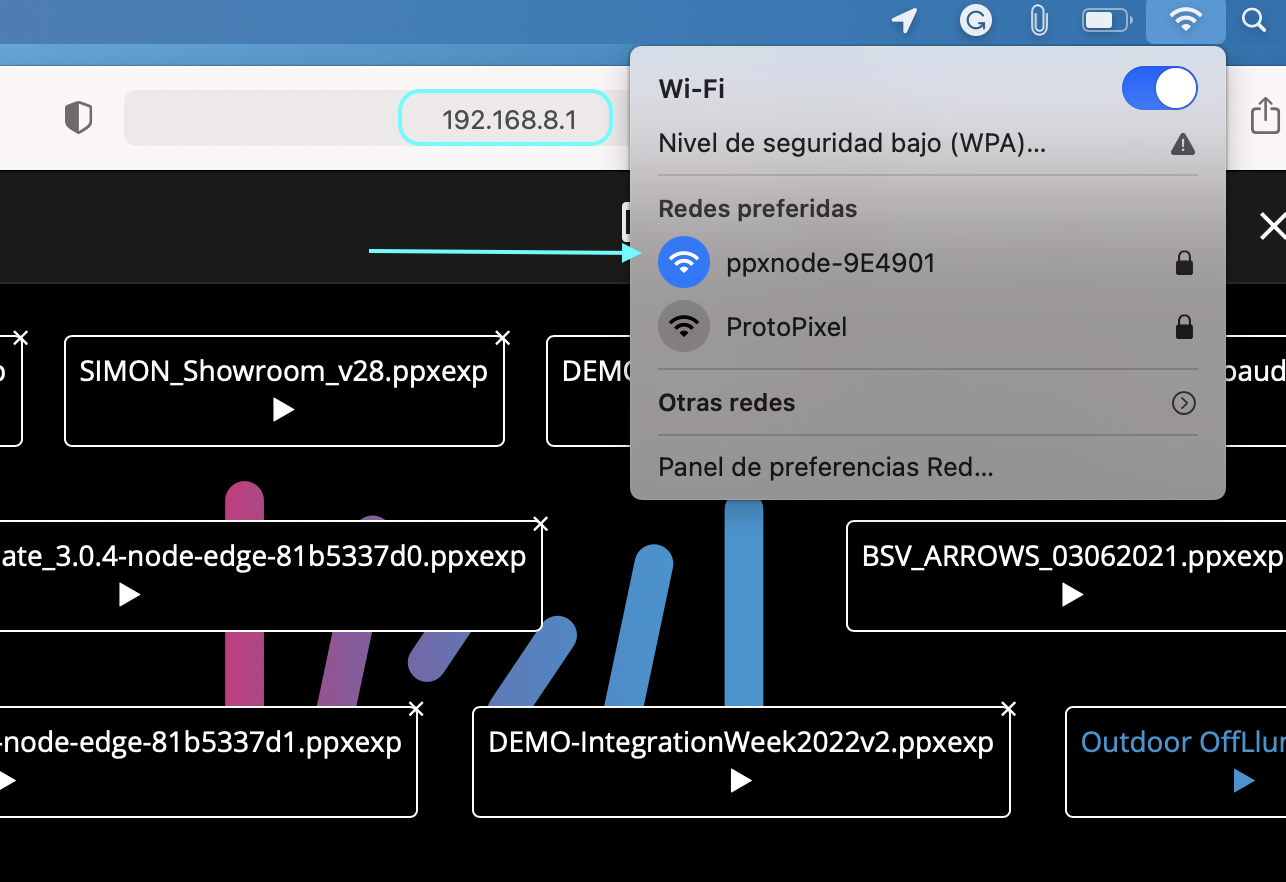
Task: Open the Grammarly menu bar icon
Action: 975,20
